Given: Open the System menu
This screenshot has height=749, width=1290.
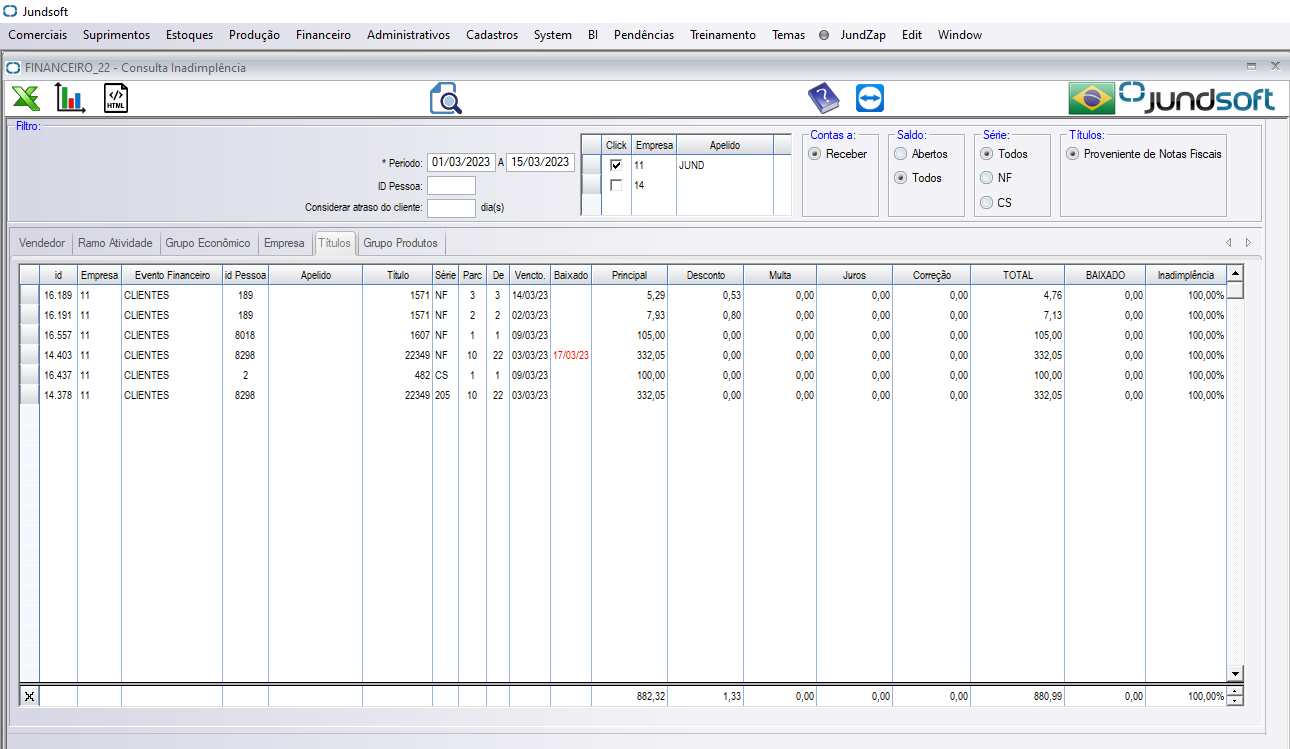Looking at the screenshot, I should click(552, 35).
